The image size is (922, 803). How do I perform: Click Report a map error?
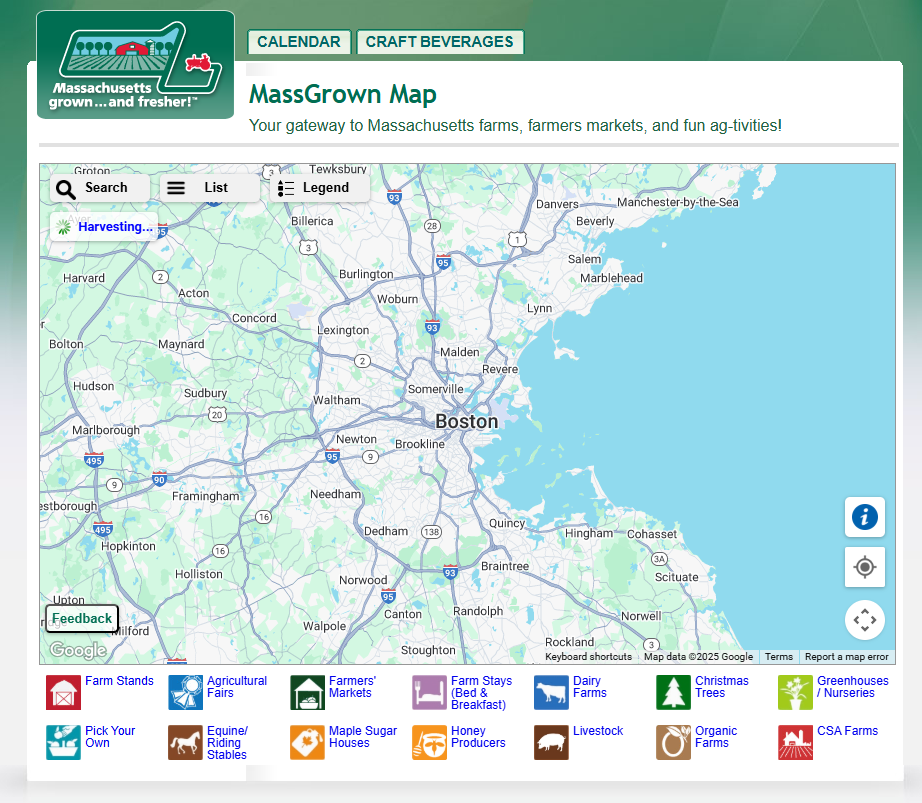[847, 657]
